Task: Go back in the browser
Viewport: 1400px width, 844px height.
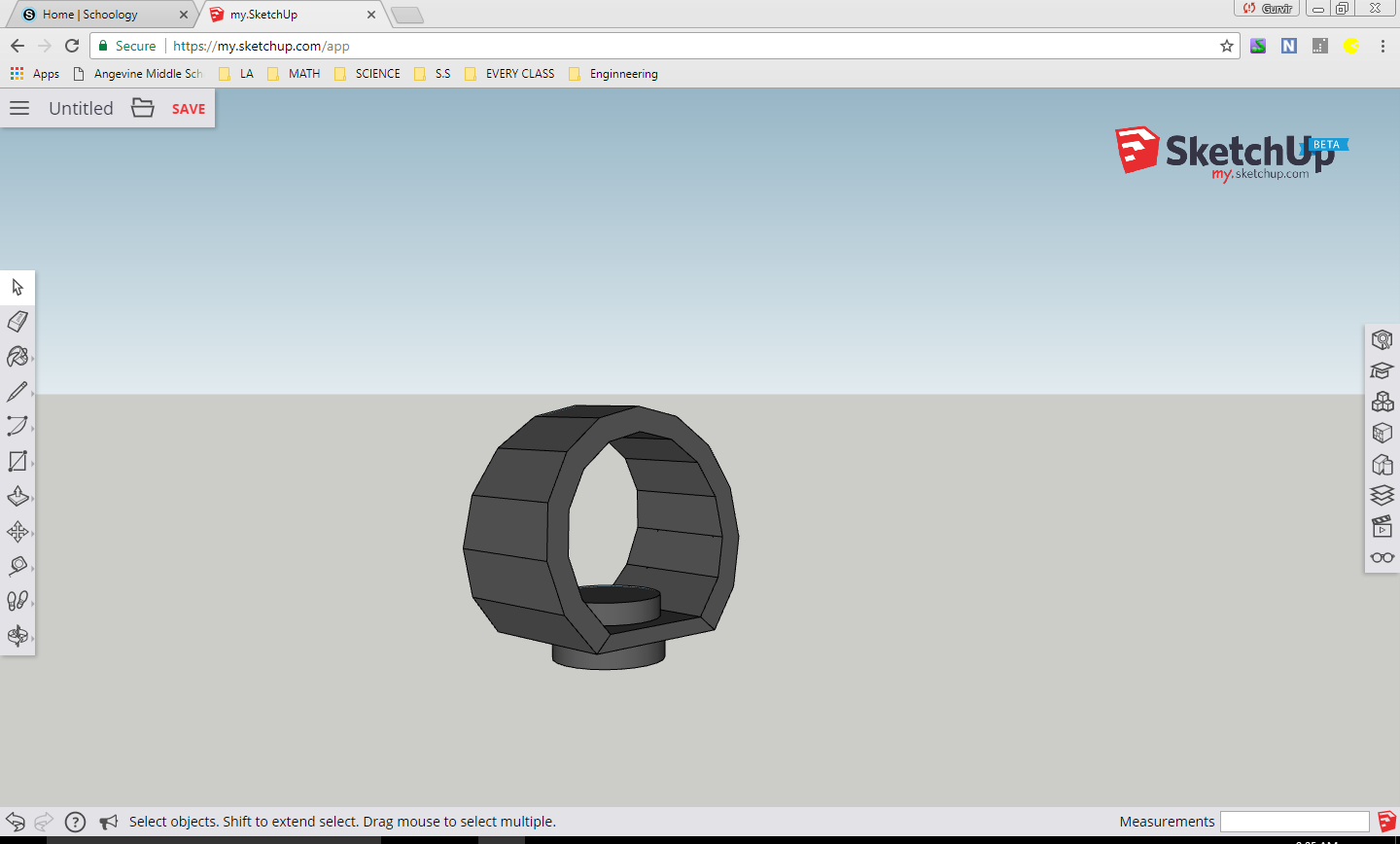Action: point(17,46)
